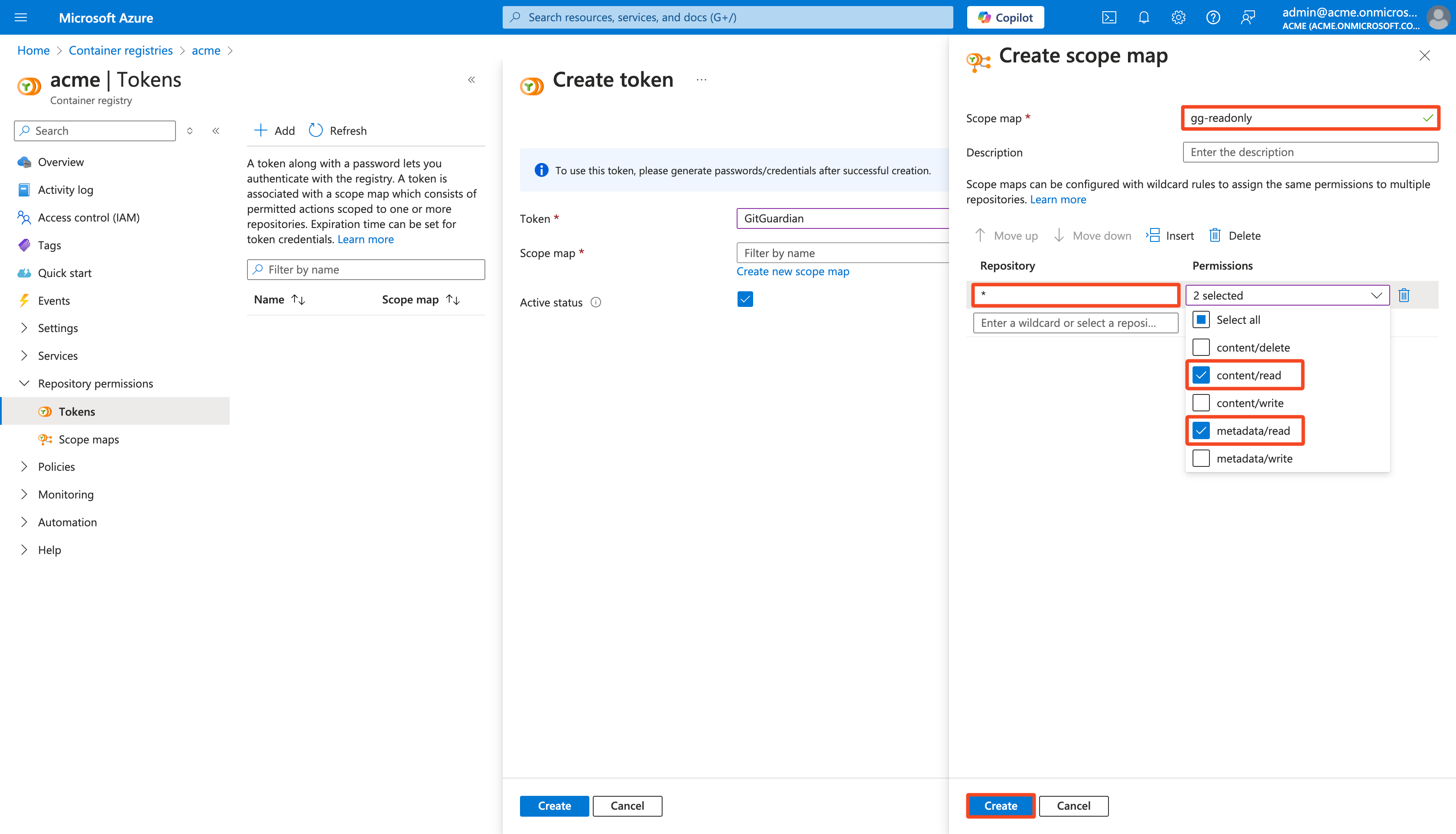Click Learn more in scope map description
Viewport: 1456px width, 834px height.
point(1057,199)
